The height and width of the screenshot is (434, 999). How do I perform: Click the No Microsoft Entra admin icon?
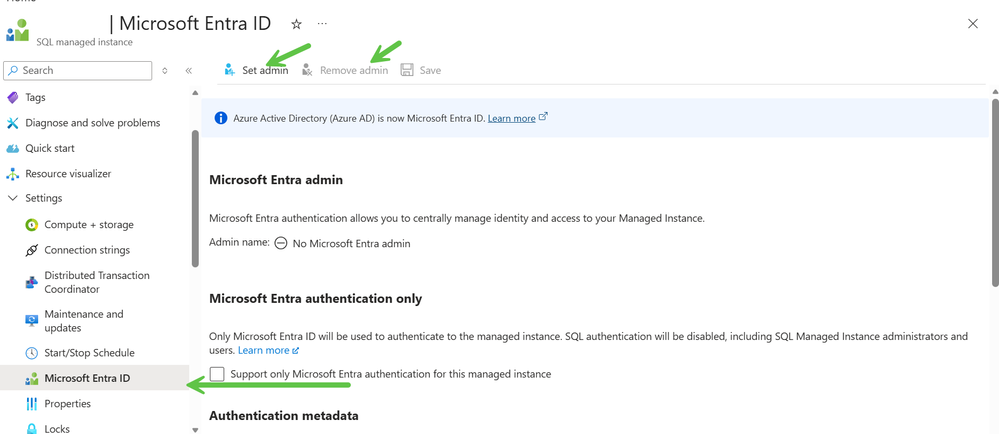point(281,243)
